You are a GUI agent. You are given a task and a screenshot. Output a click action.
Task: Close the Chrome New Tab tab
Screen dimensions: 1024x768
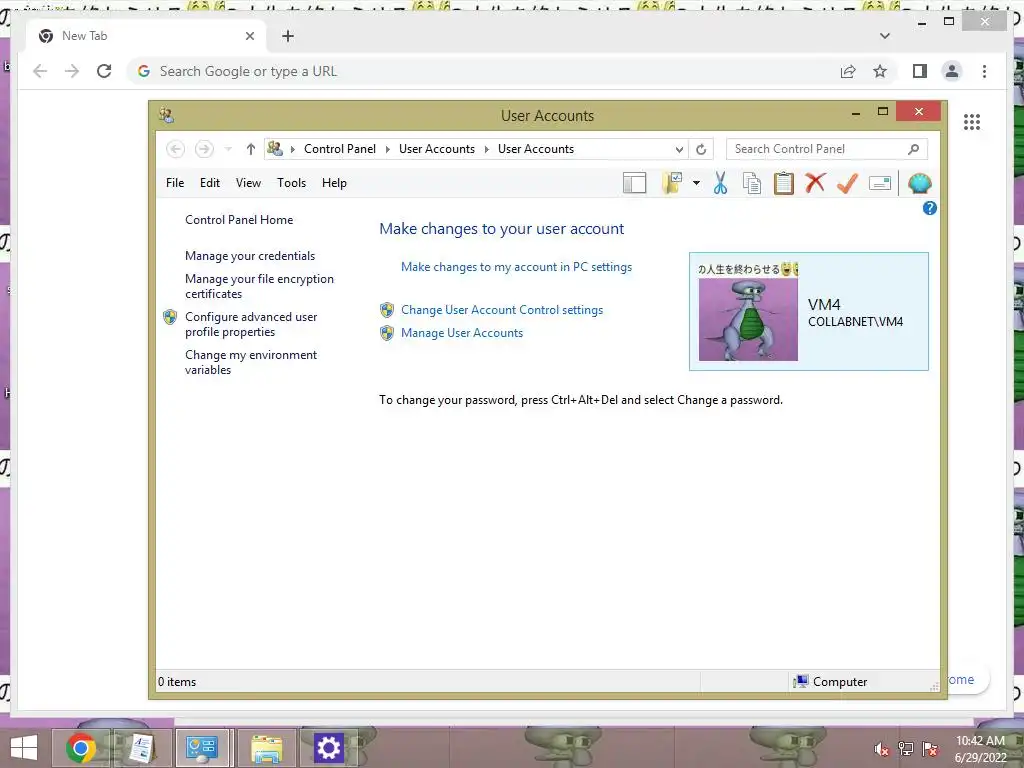coord(249,36)
